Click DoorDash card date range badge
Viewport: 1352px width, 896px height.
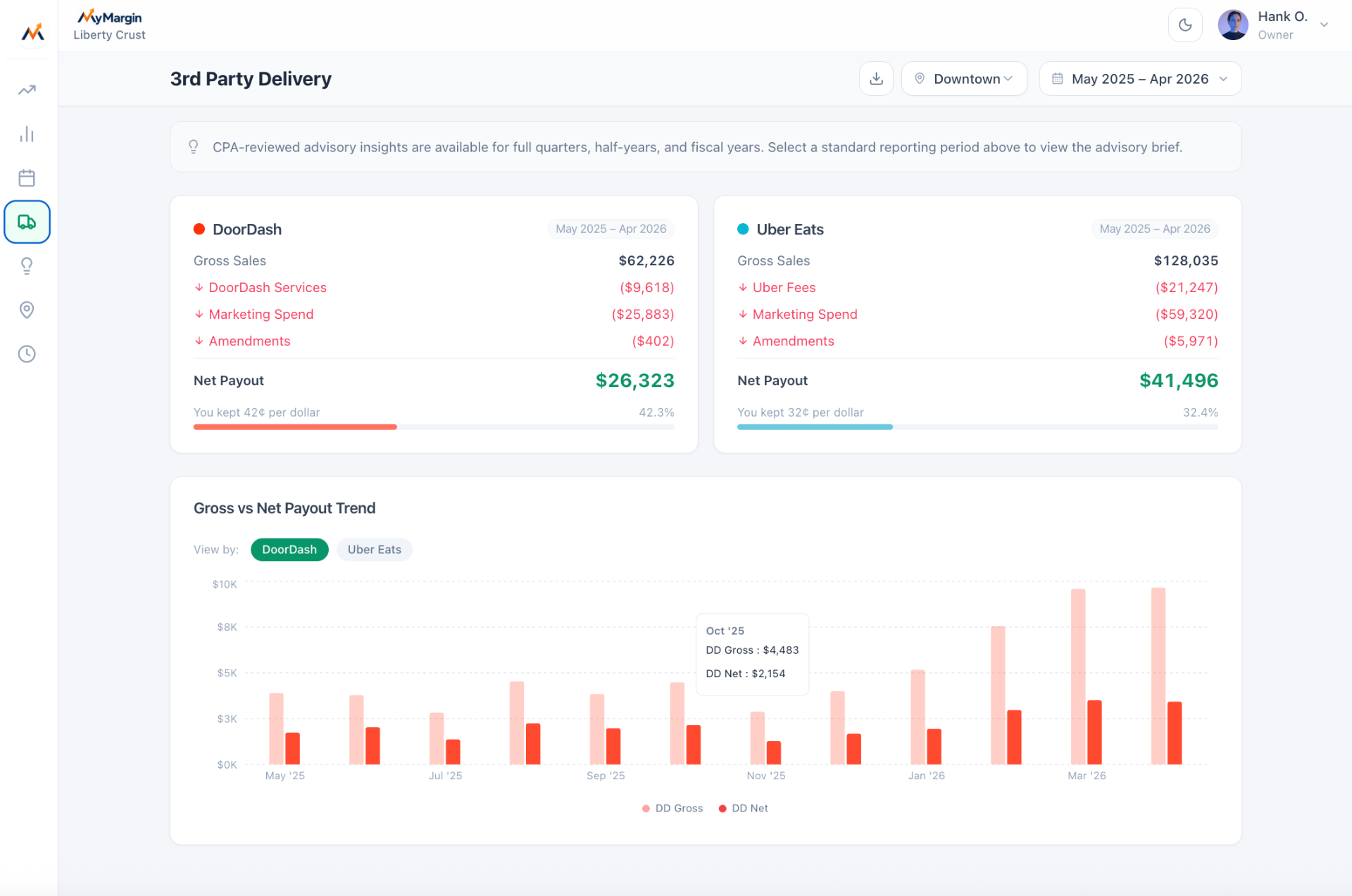tap(611, 229)
